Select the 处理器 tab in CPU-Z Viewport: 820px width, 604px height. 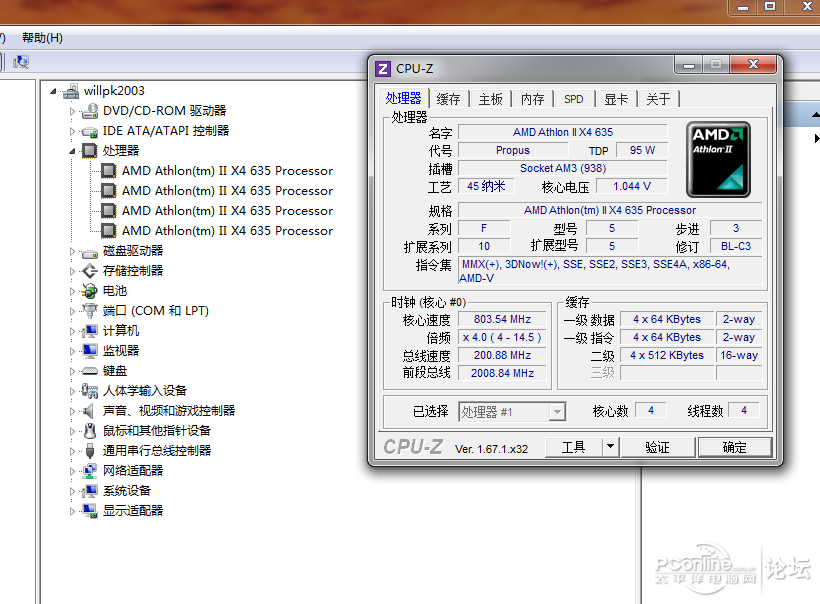[403, 98]
